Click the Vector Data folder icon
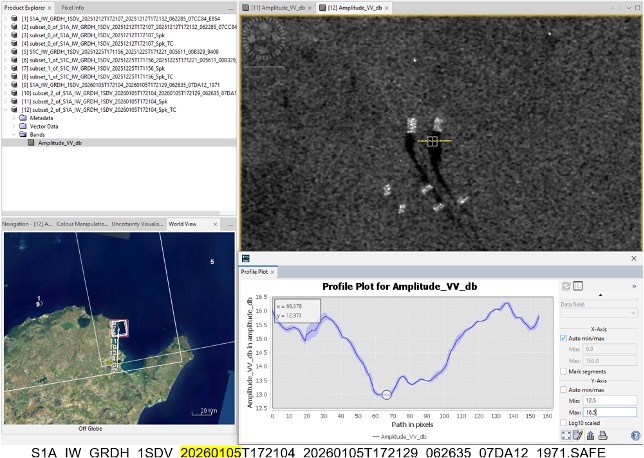Viewport: 644px width, 458px height. pos(23,126)
